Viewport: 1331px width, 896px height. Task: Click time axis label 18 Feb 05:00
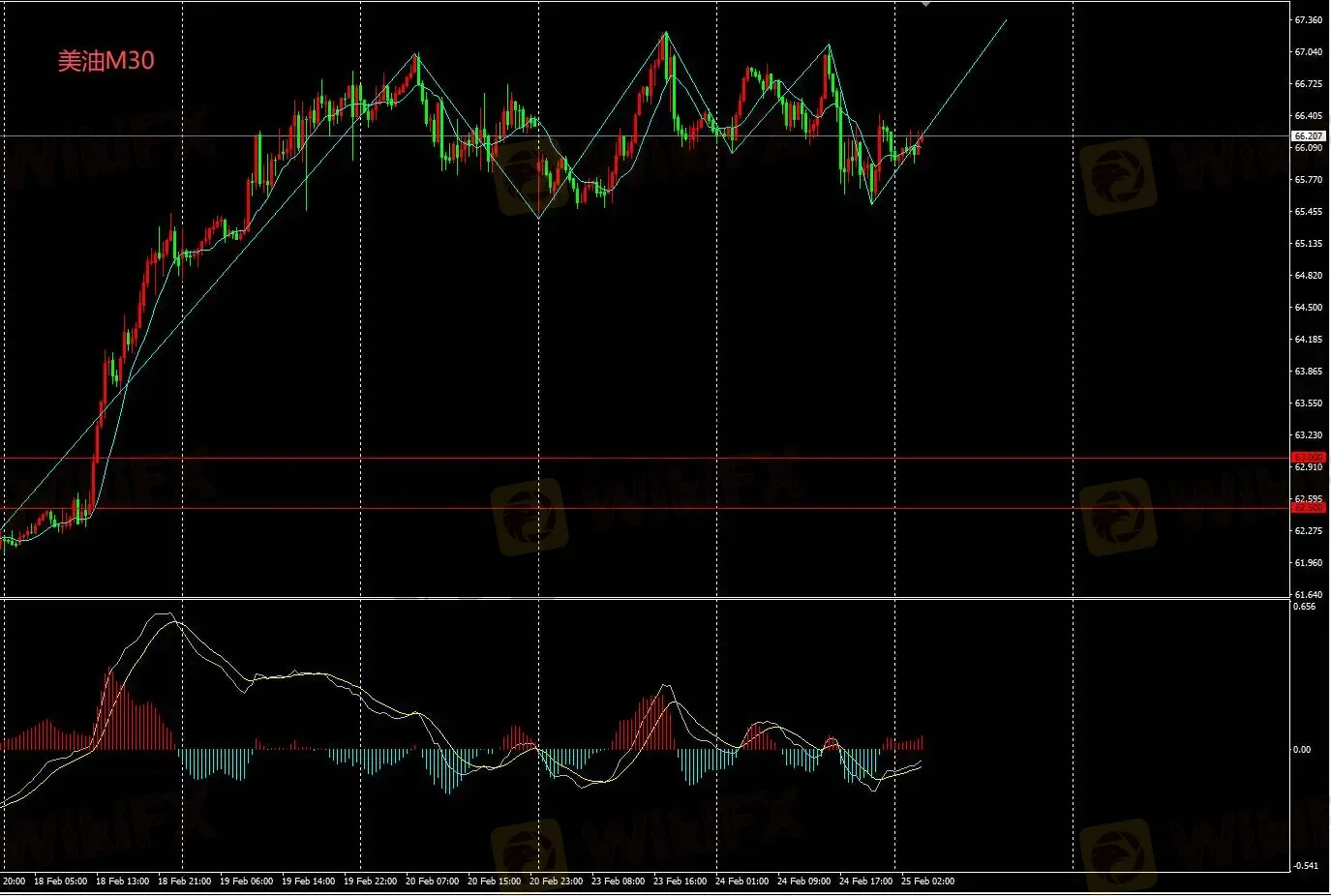pyautogui.click(x=60, y=881)
